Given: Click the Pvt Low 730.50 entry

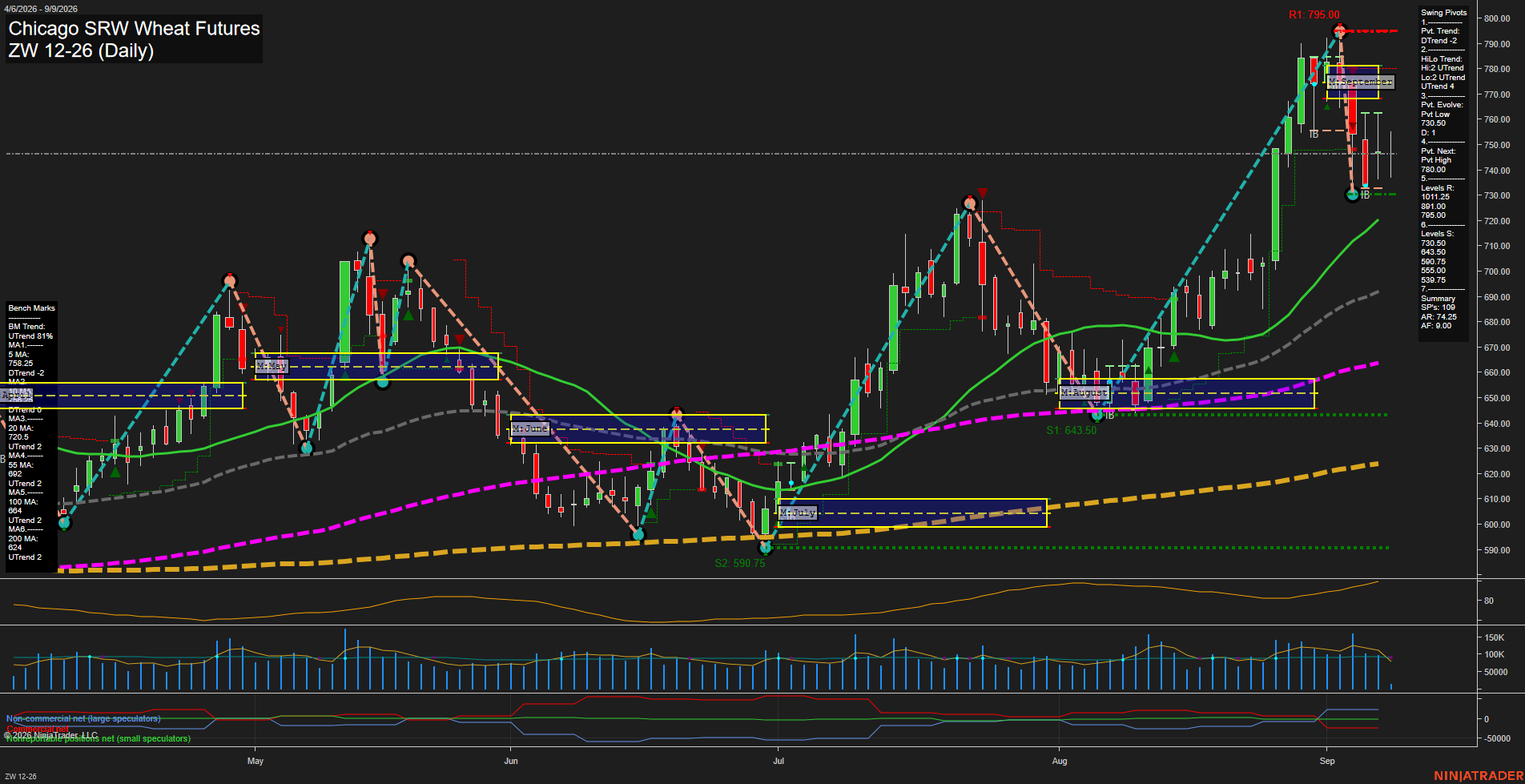Looking at the screenshot, I should tap(1435, 119).
